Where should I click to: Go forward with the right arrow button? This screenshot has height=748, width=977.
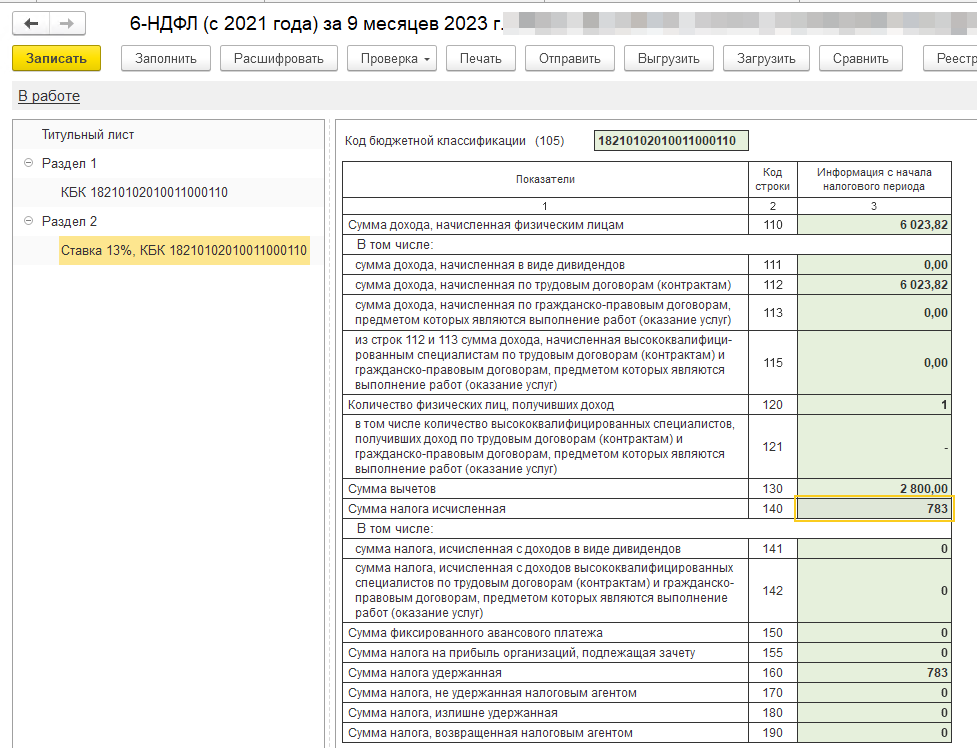coord(67,24)
